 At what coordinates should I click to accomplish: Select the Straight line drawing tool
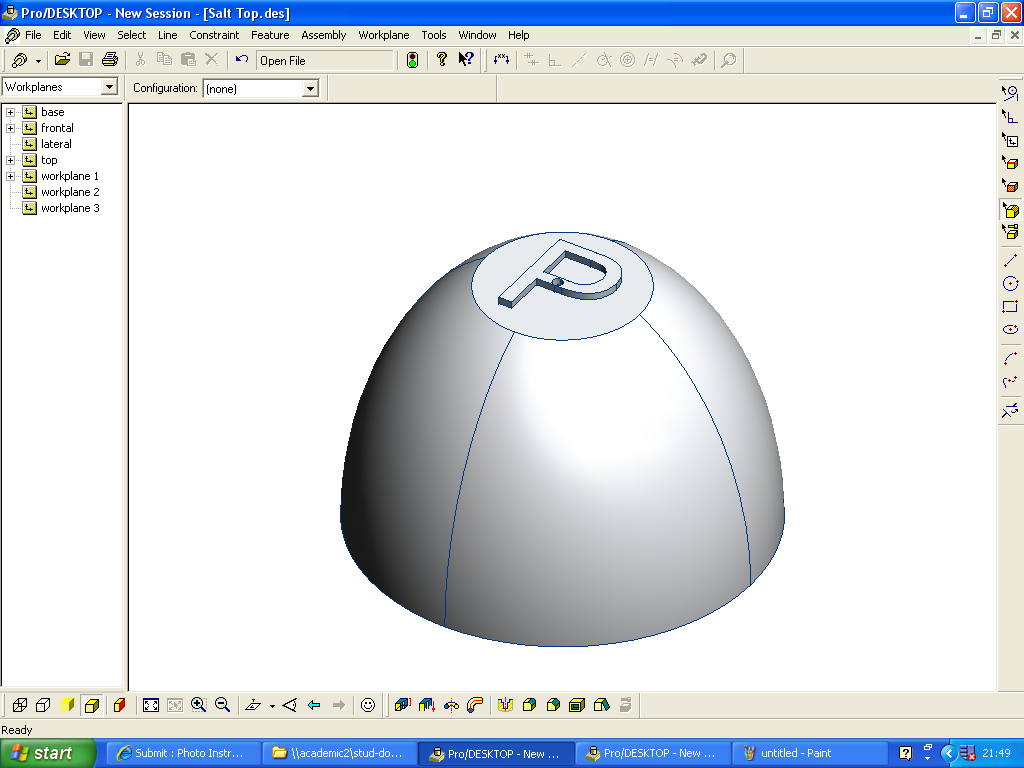click(x=1010, y=261)
